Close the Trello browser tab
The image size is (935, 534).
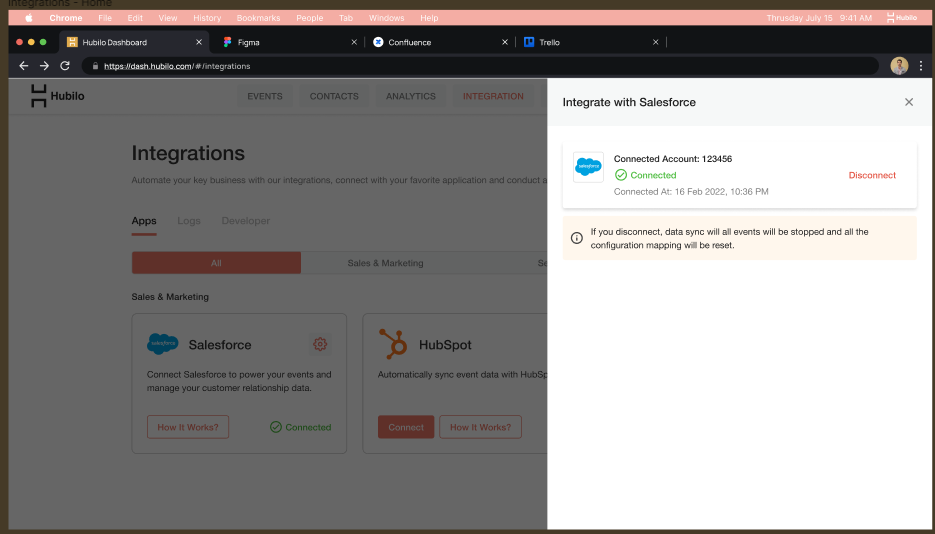click(656, 42)
